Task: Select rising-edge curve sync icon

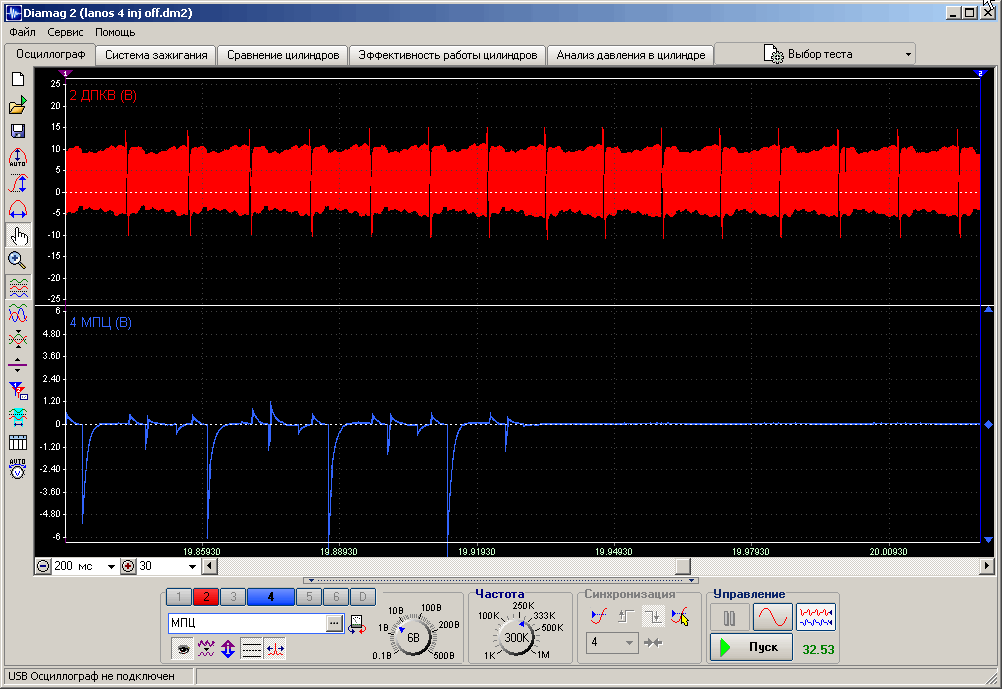Action: [x=599, y=617]
